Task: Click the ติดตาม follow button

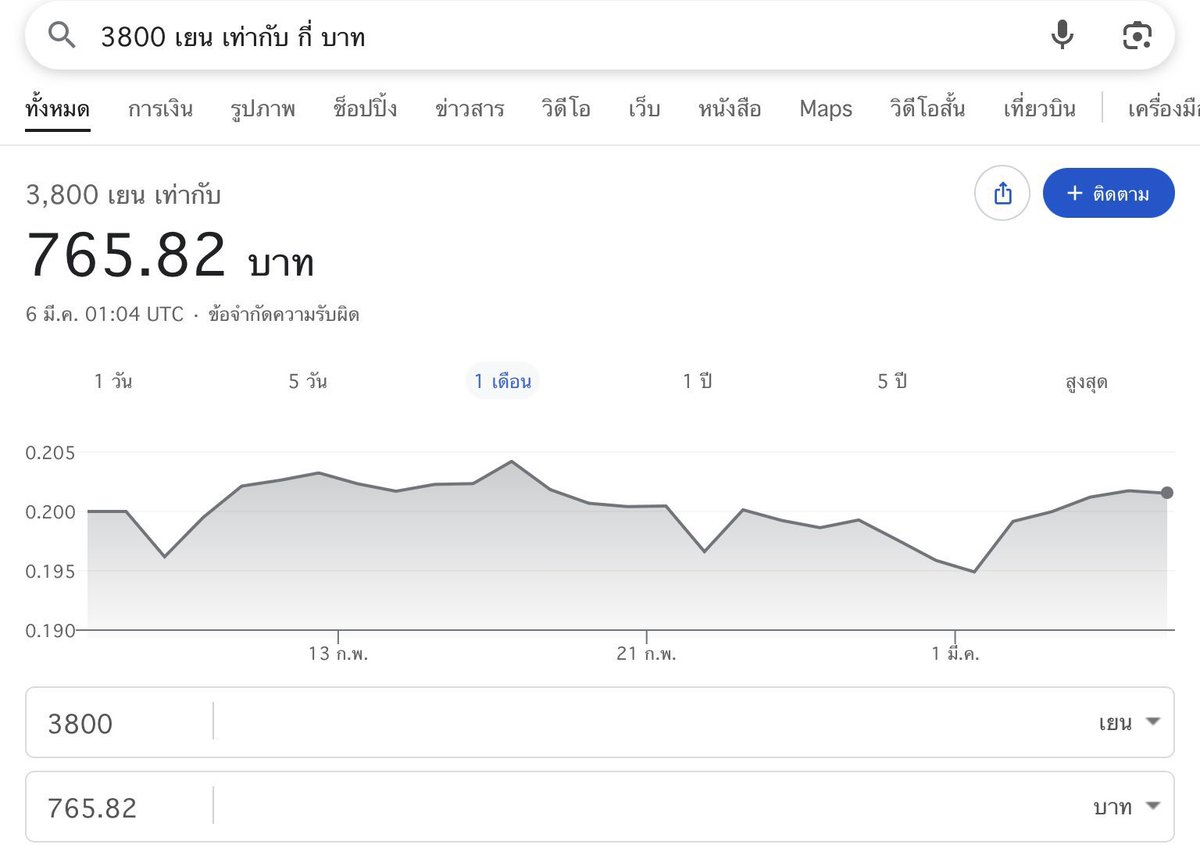Action: point(1108,194)
